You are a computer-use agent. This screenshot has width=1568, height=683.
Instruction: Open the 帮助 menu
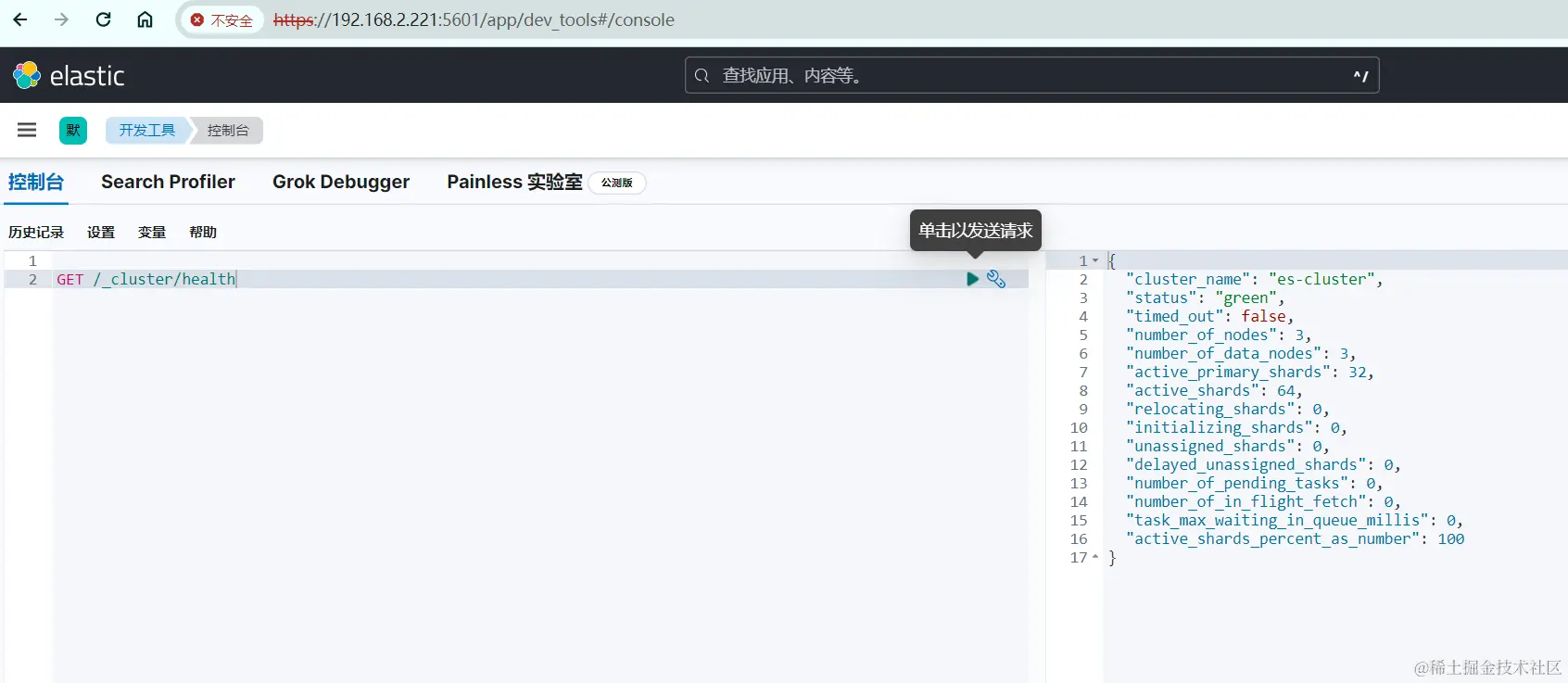click(203, 232)
